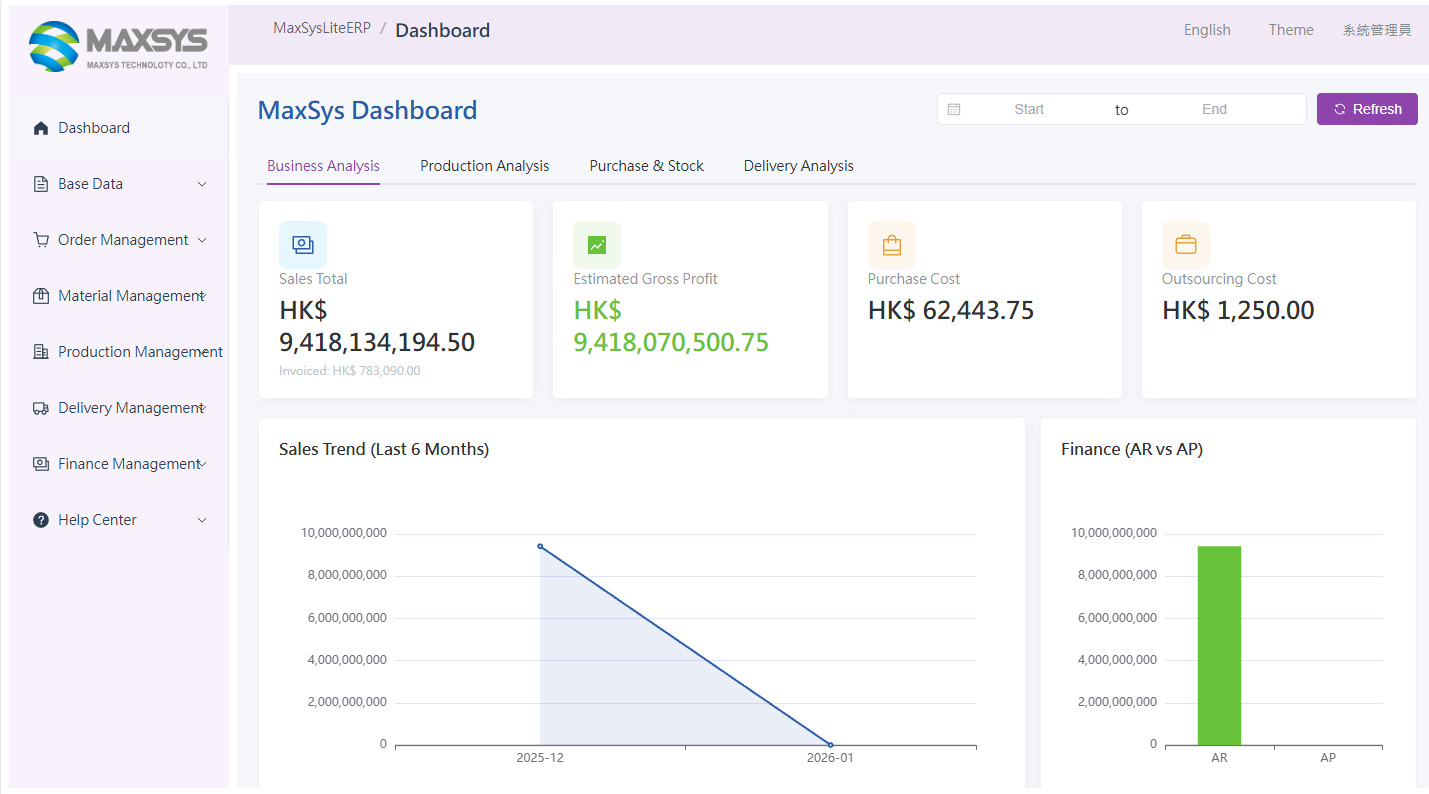Click the Purchase Cost shopping bag icon
The width and height of the screenshot is (1429, 794).
point(891,244)
